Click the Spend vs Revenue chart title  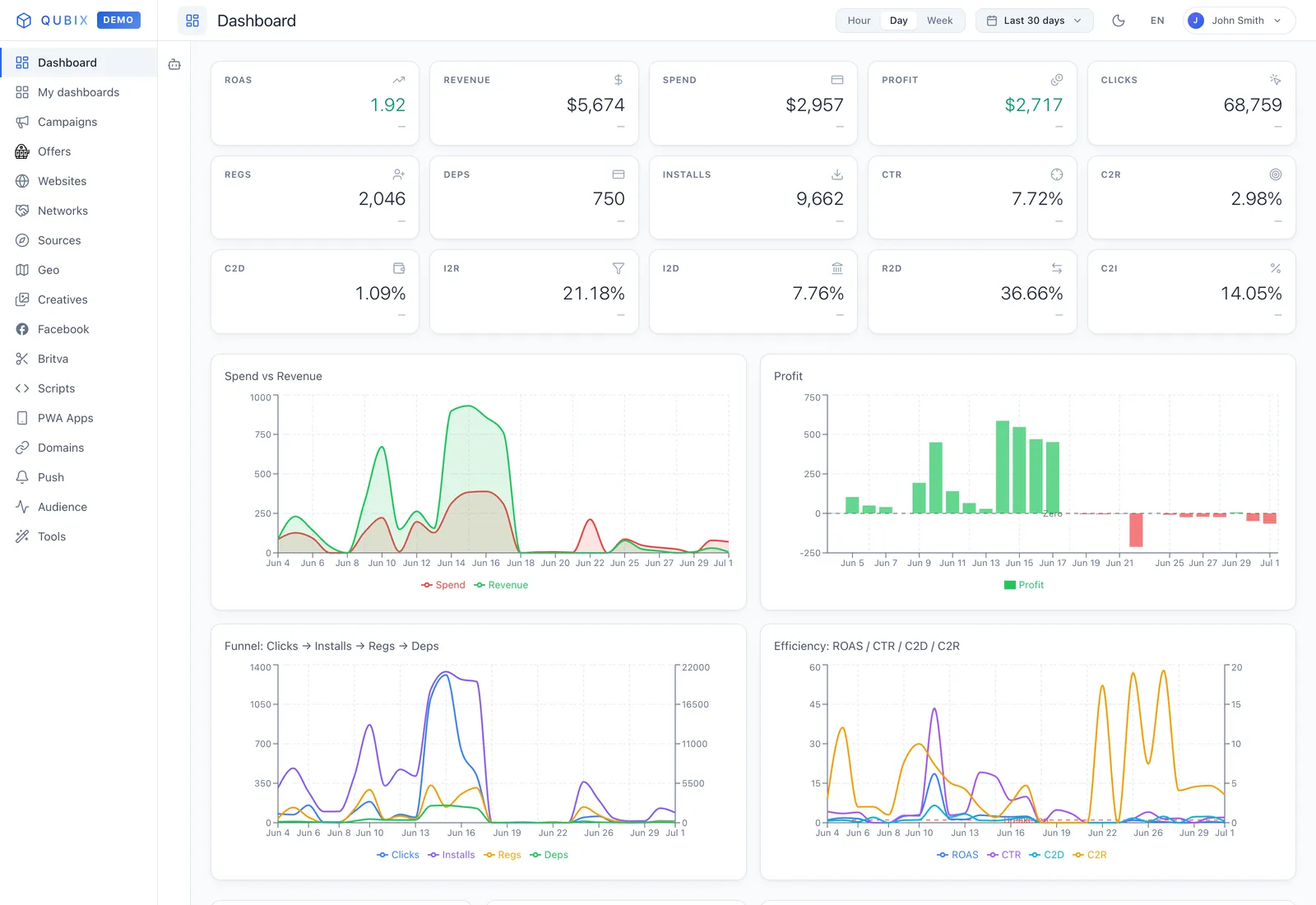[273, 376]
